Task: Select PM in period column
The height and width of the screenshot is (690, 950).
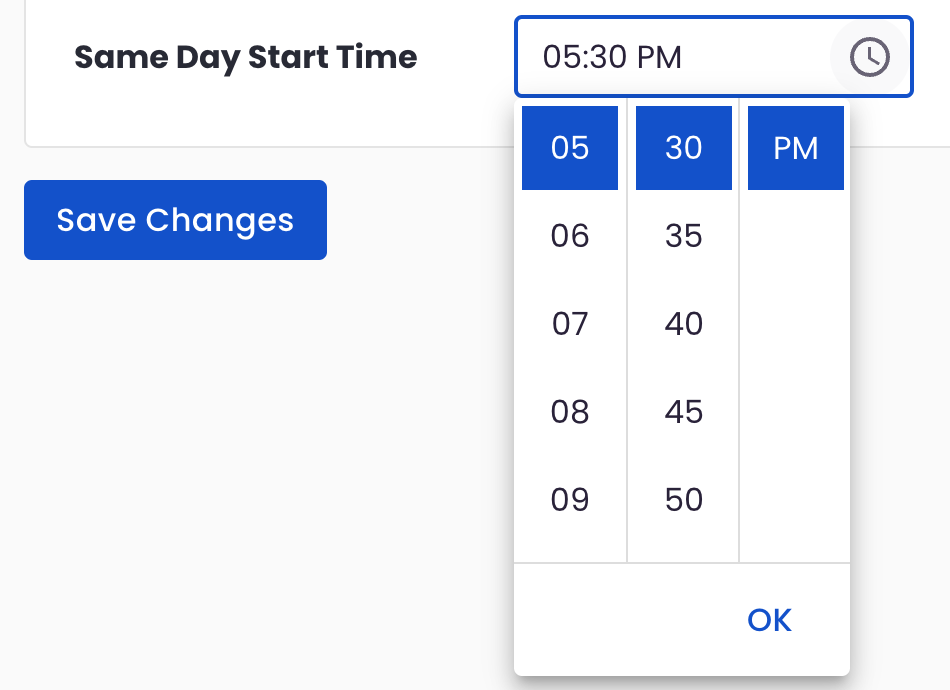Action: pyautogui.click(x=796, y=148)
